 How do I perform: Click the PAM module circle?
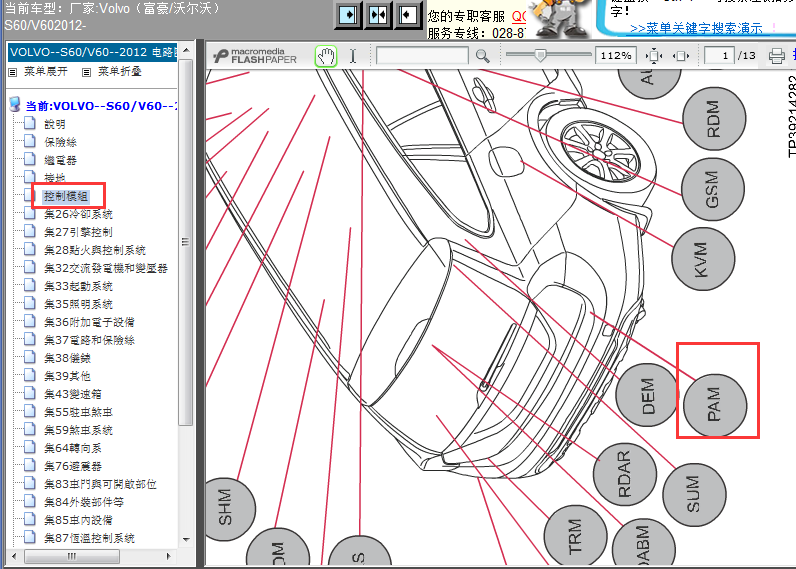click(715, 405)
